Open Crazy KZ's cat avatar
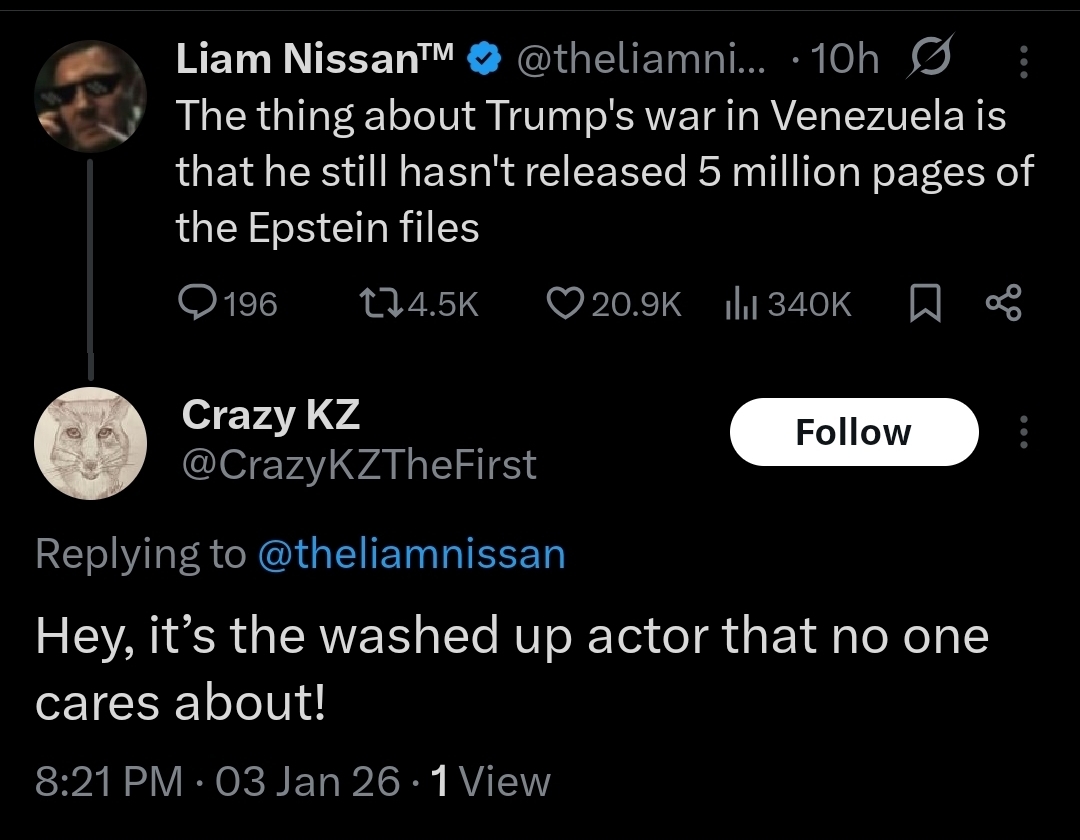1080x840 pixels. (90, 442)
